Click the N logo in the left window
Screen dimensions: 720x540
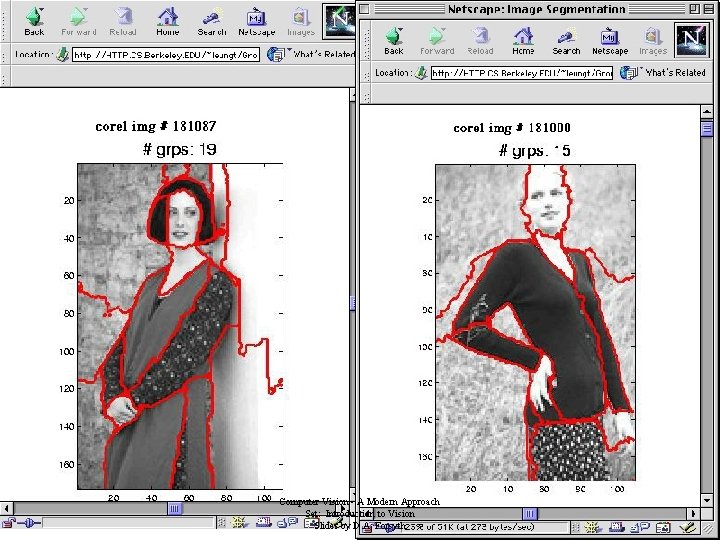click(338, 21)
